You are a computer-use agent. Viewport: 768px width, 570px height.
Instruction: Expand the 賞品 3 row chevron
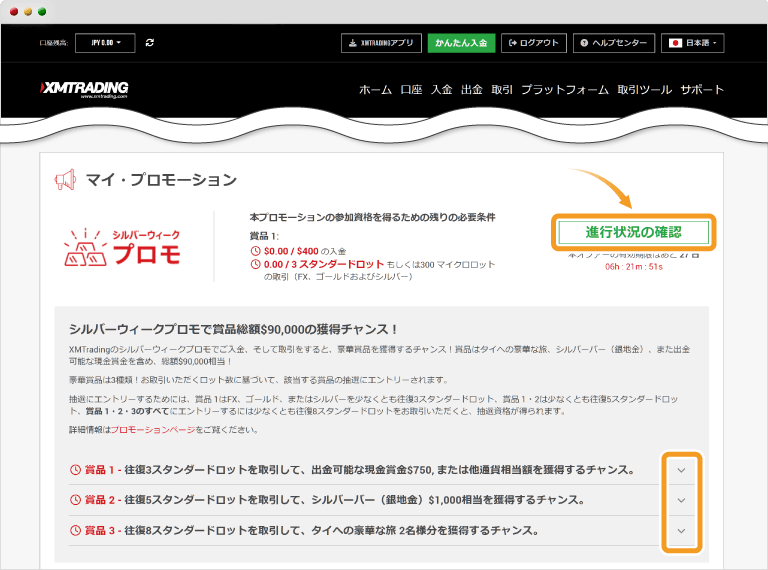pos(681,531)
